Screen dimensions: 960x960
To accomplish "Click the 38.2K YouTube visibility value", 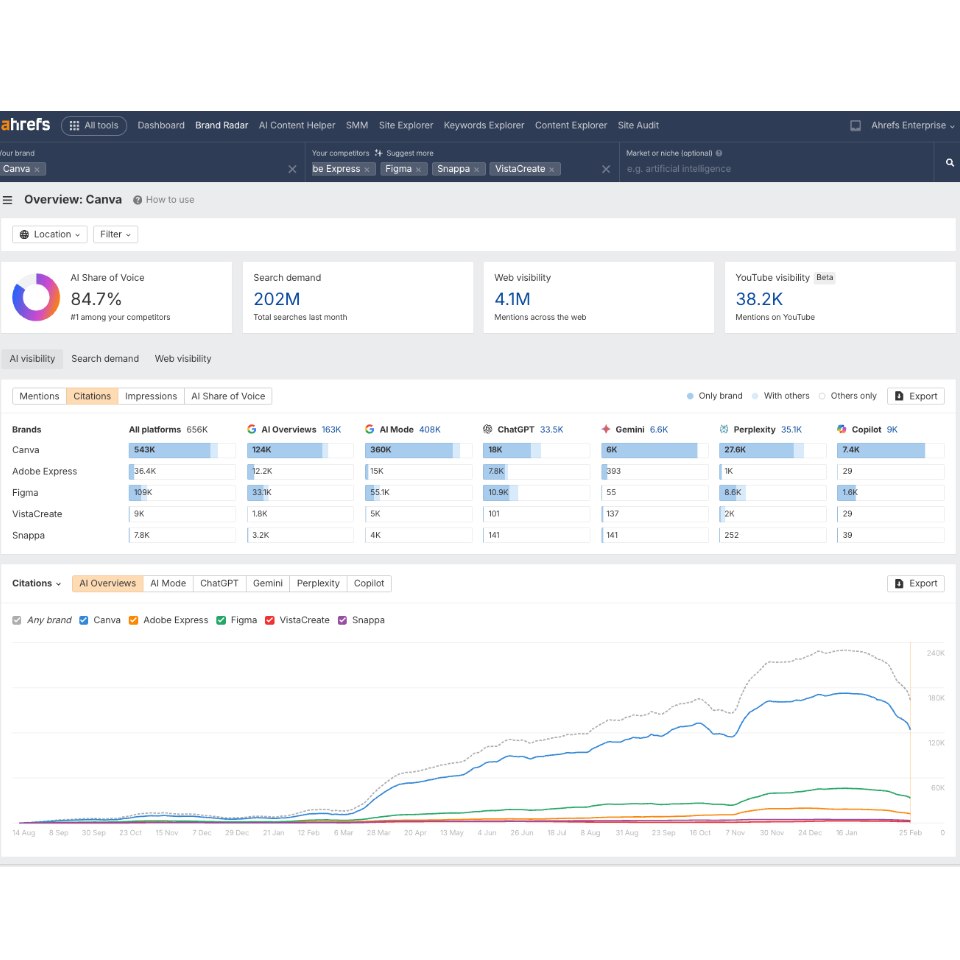I will pos(759,299).
